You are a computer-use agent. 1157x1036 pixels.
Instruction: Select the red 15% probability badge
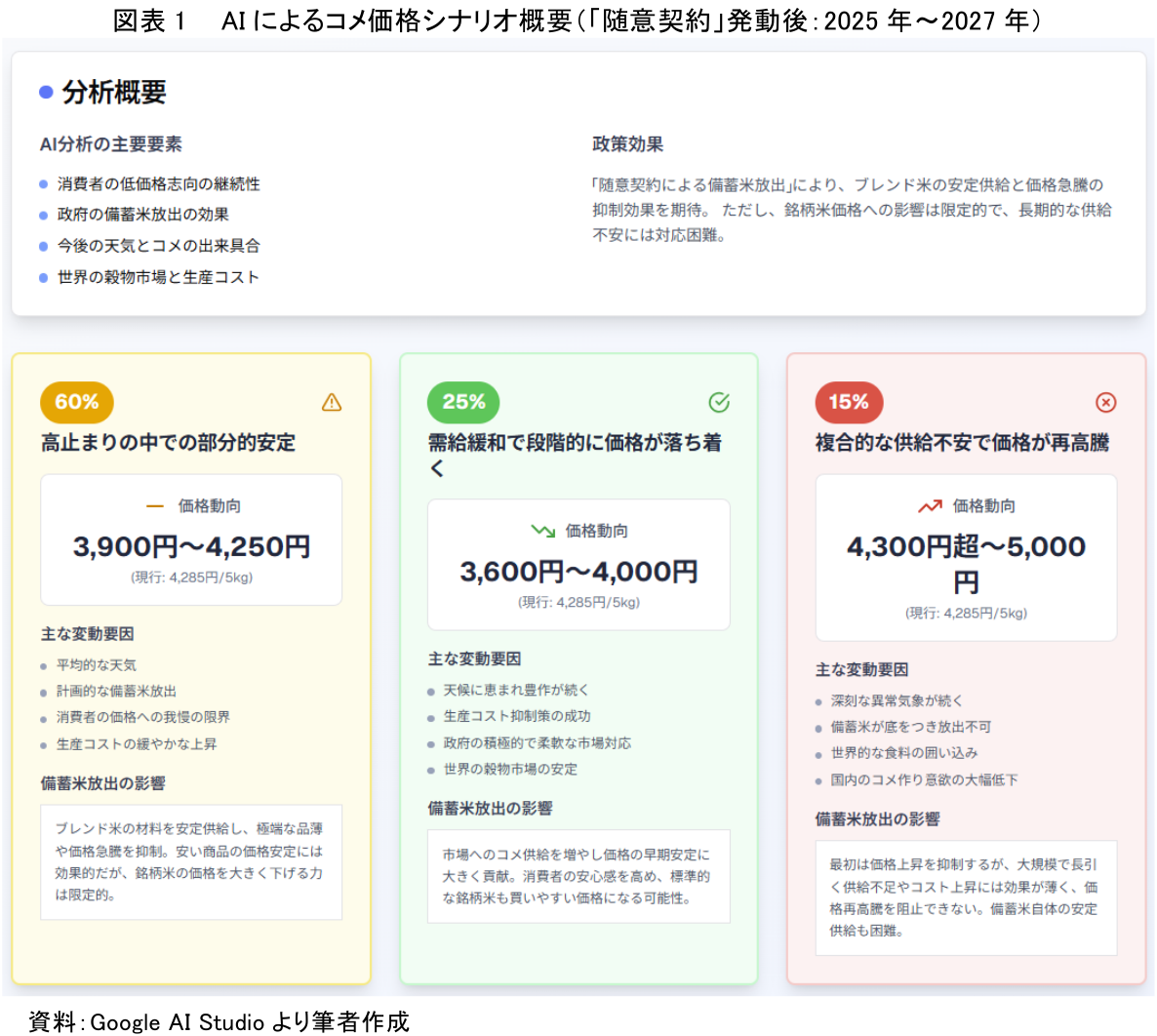(849, 403)
